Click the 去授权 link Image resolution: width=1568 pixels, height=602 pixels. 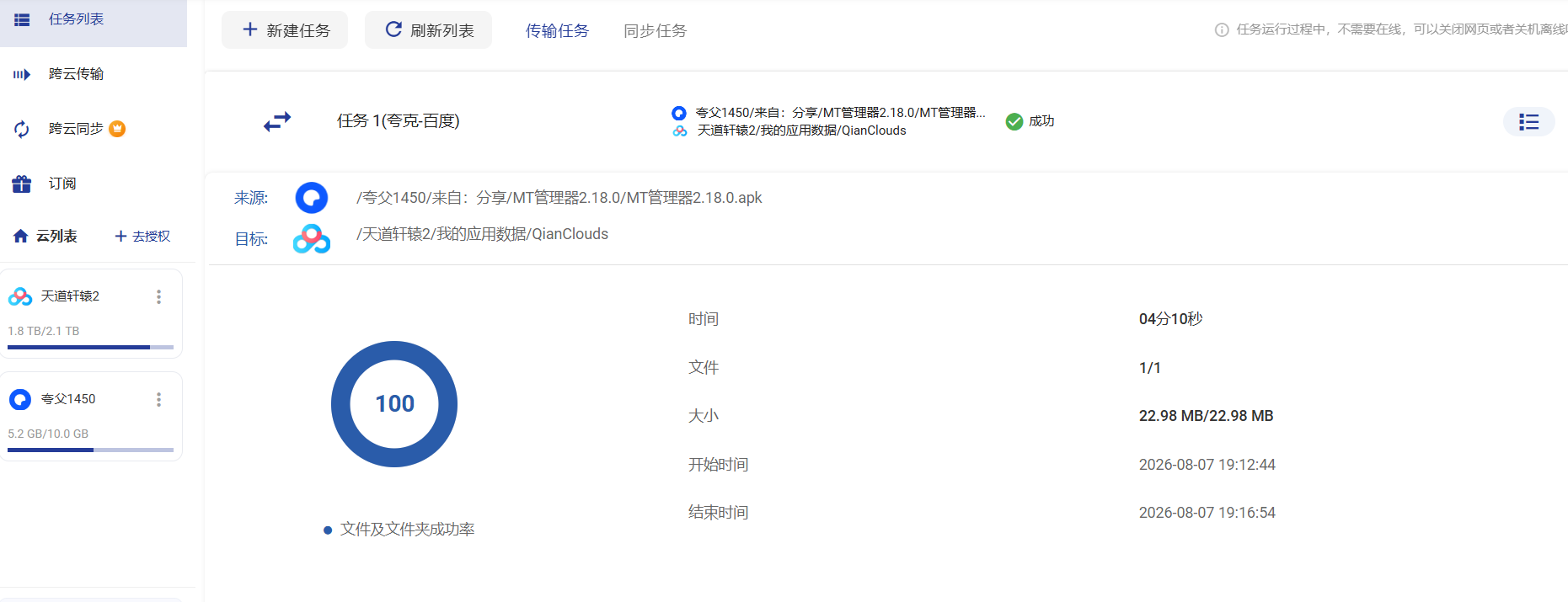pyautogui.click(x=142, y=237)
